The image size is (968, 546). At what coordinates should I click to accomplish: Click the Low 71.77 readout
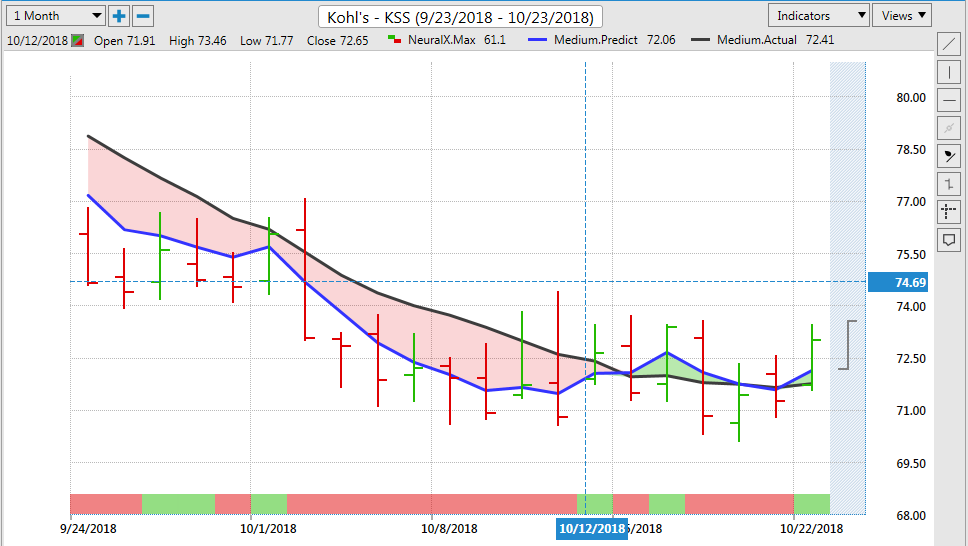pos(267,41)
